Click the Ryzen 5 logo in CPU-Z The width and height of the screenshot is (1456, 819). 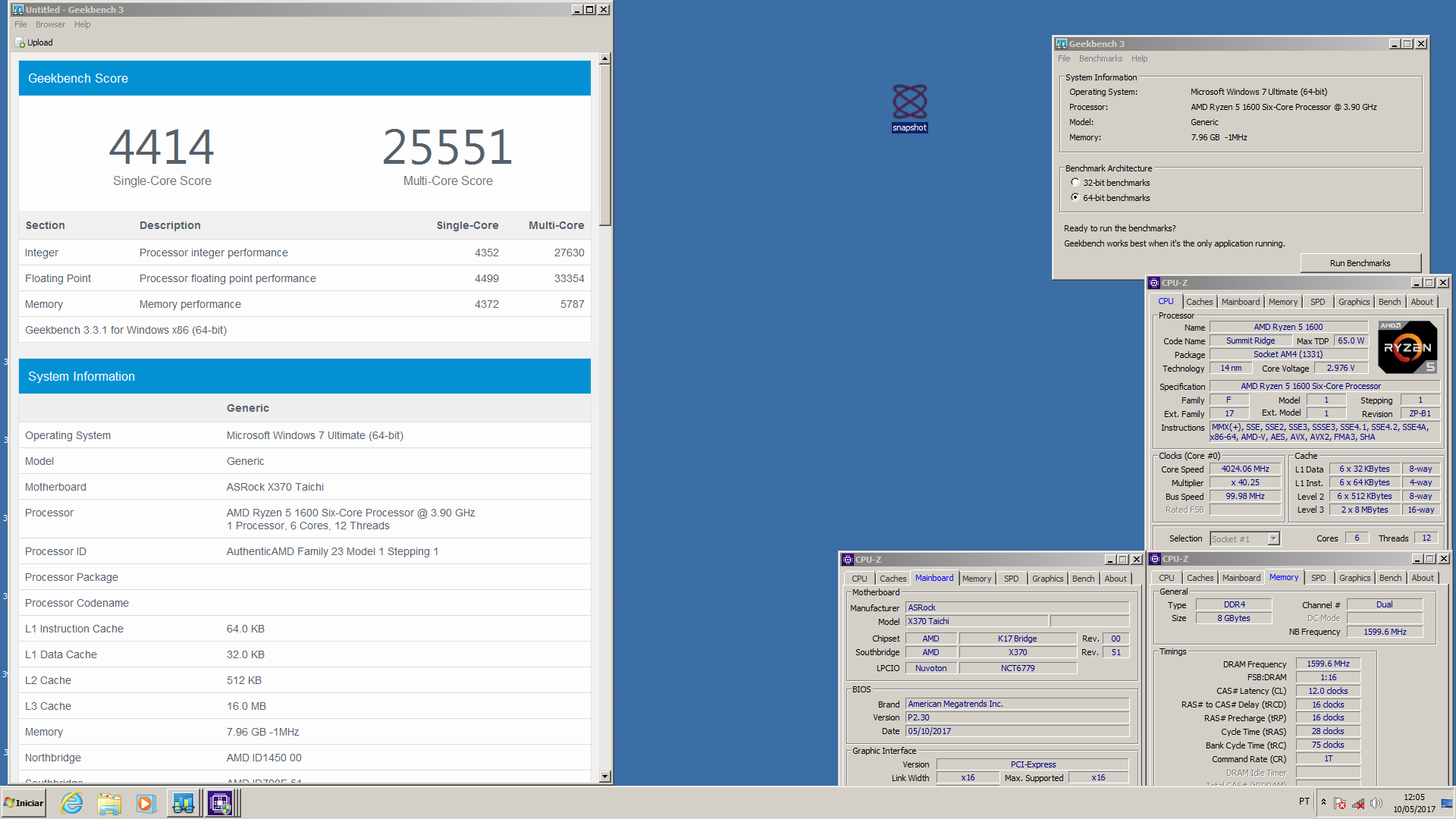[1407, 347]
